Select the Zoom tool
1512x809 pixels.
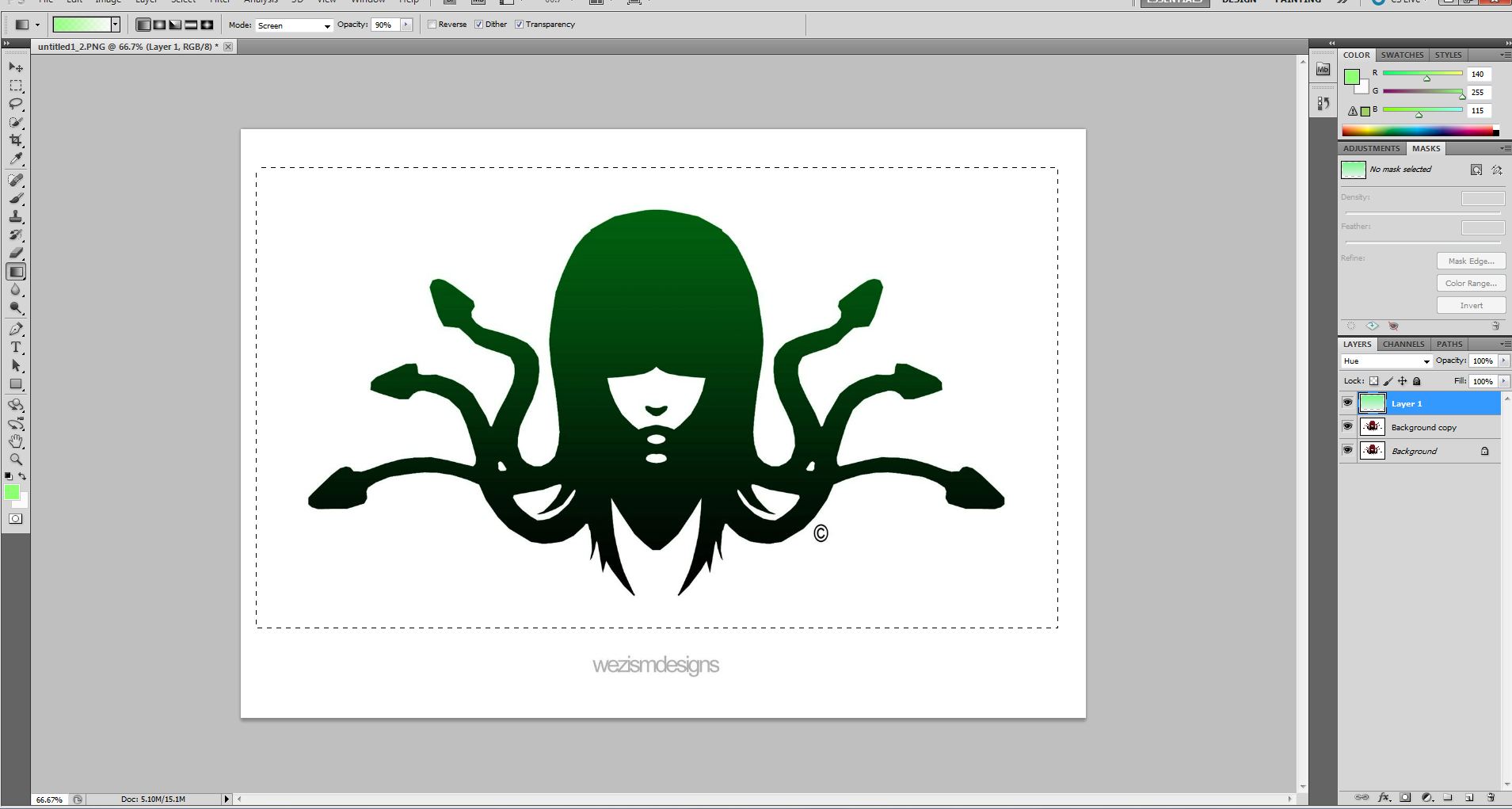pyautogui.click(x=16, y=460)
